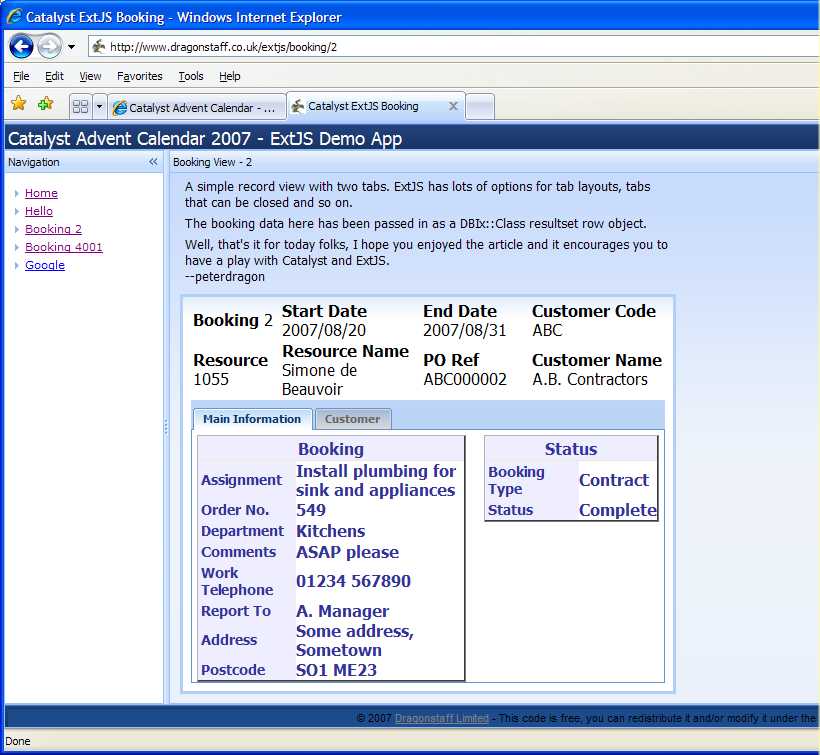
Task: Open the Favorites menu
Action: click(x=139, y=76)
